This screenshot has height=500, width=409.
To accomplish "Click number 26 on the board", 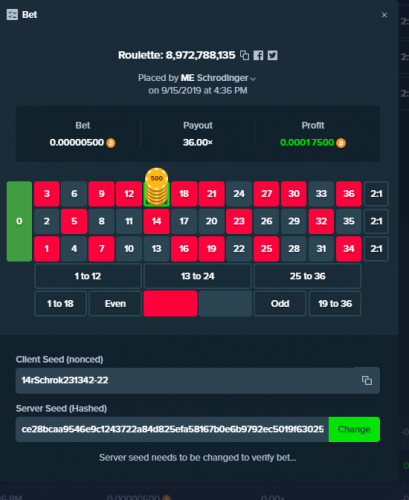I will 266,221.
